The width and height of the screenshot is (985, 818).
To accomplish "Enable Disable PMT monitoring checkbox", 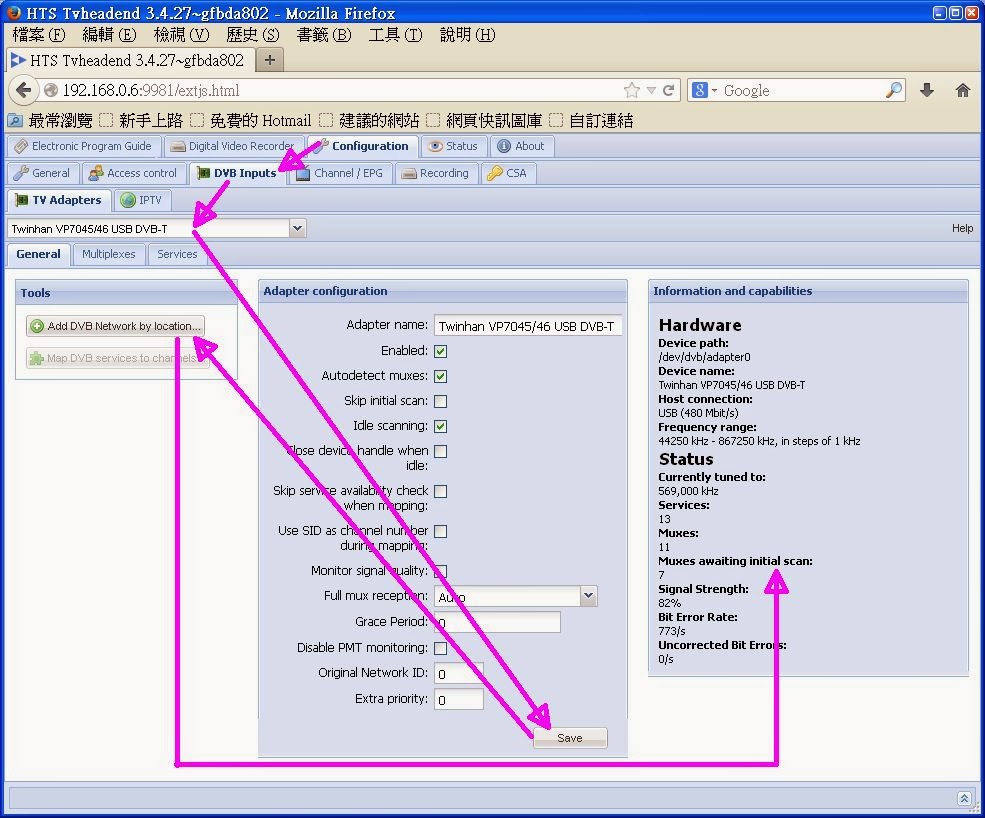I will 440,648.
